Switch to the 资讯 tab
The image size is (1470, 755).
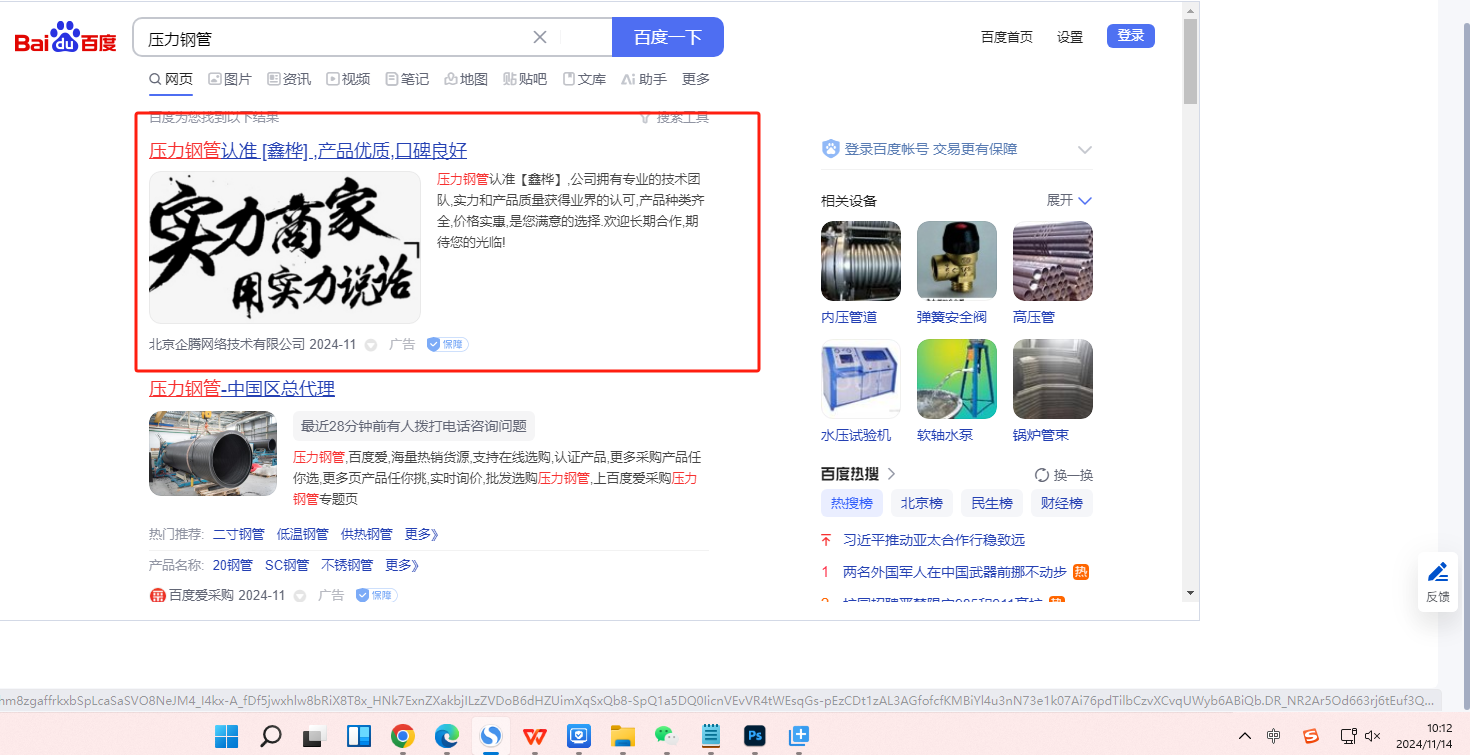coord(289,79)
